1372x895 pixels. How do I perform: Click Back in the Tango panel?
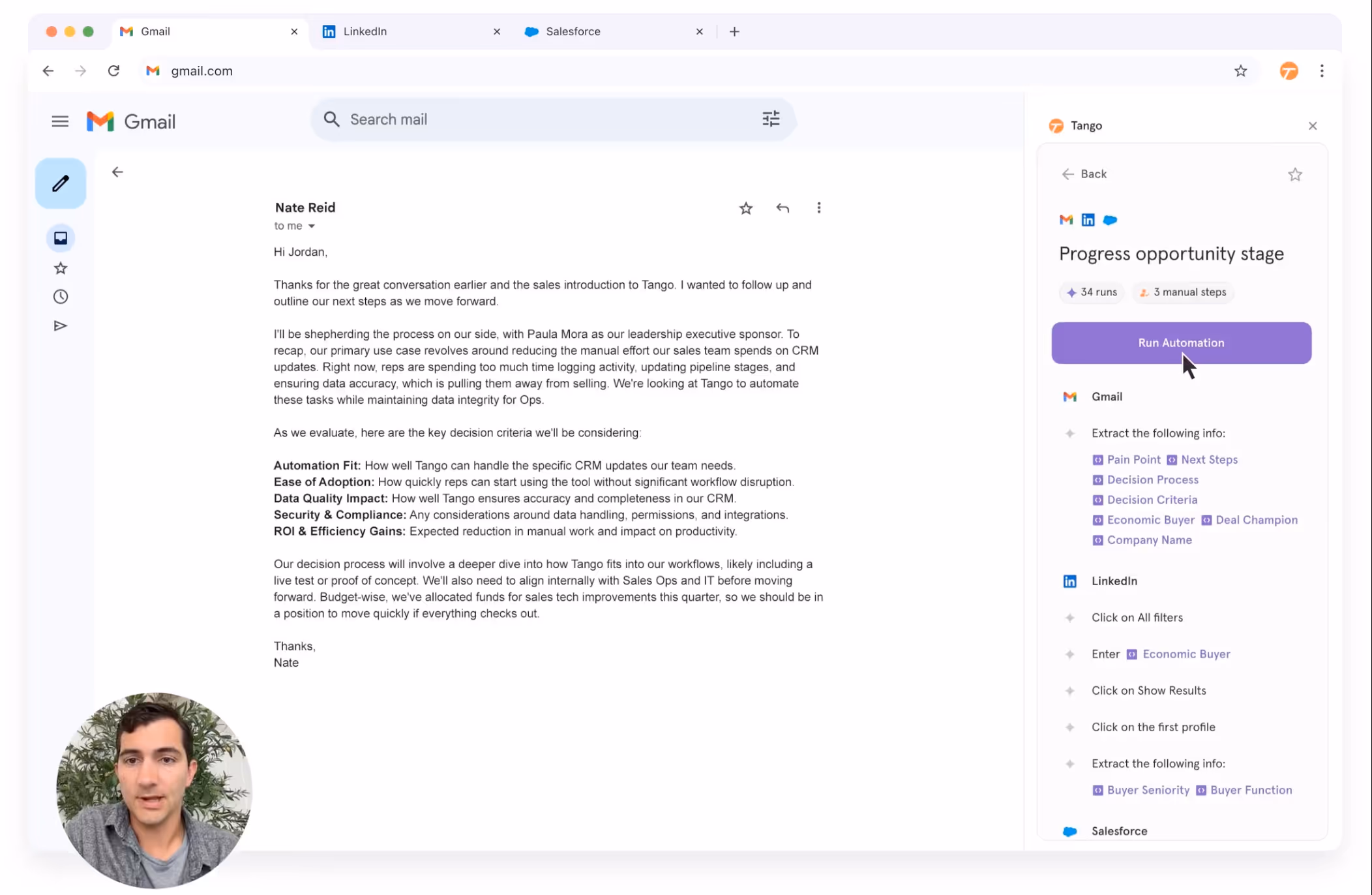(1084, 174)
